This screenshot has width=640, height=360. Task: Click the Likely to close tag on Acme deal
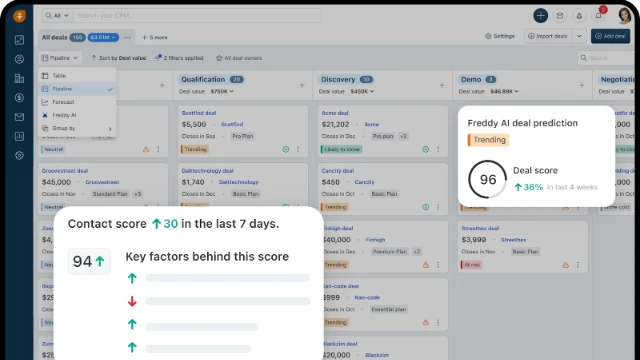click(342, 149)
